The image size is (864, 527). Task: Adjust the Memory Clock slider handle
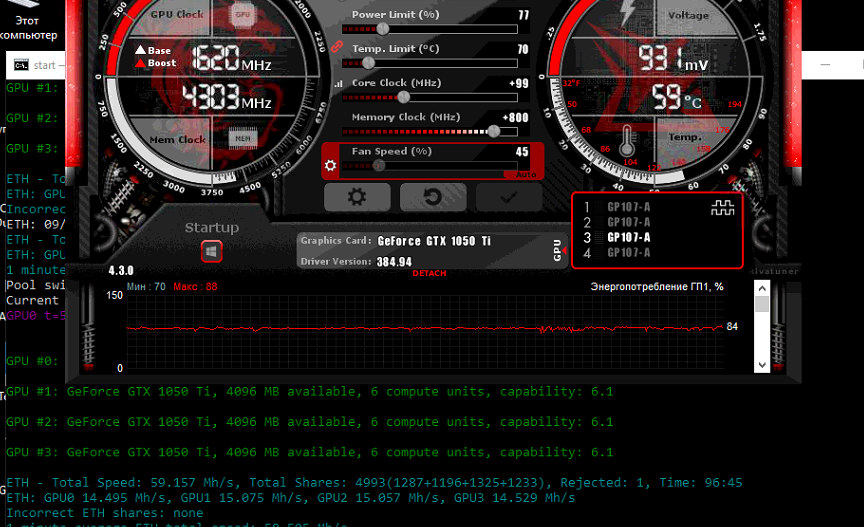point(494,131)
